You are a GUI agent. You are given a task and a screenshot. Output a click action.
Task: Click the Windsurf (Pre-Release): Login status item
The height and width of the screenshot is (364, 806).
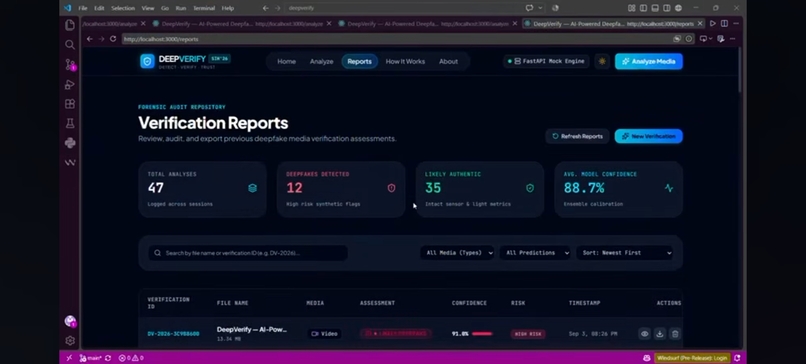(692, 358)
